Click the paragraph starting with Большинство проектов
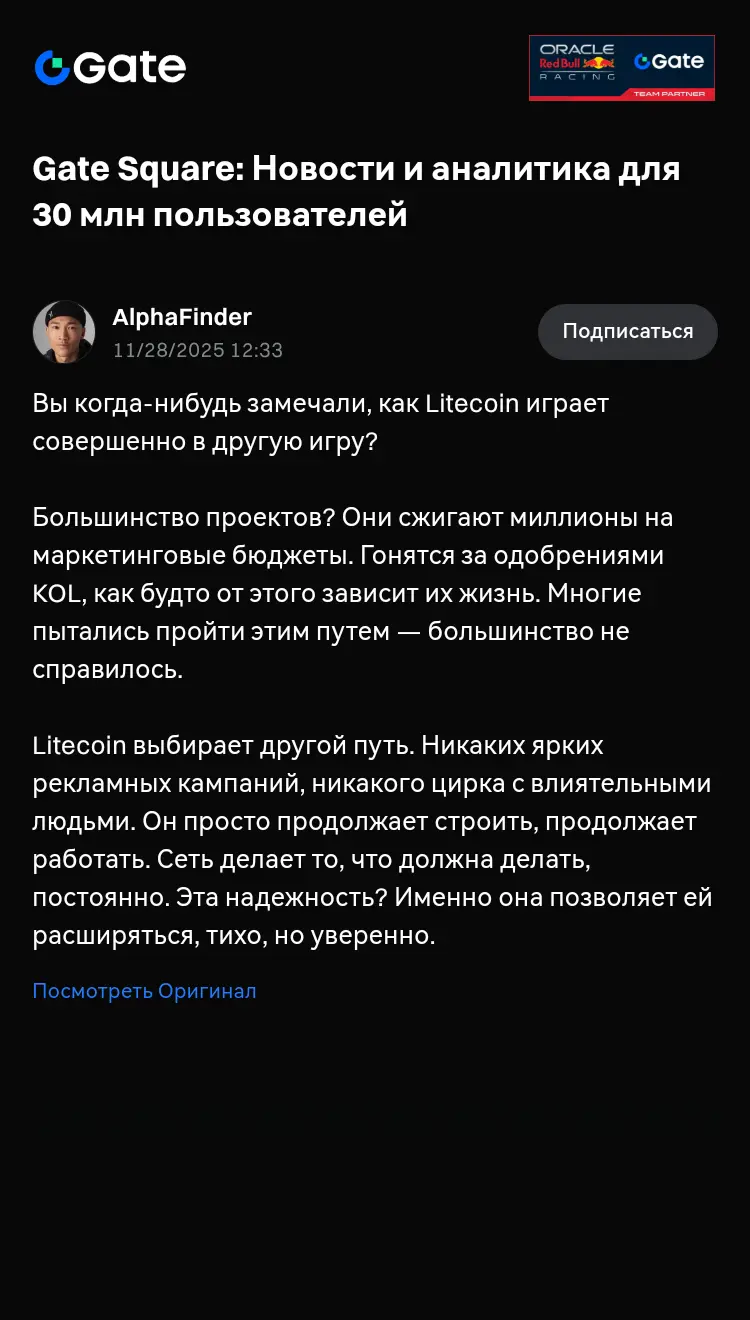This screenshot has height=1320, width=750. point(352,593)
